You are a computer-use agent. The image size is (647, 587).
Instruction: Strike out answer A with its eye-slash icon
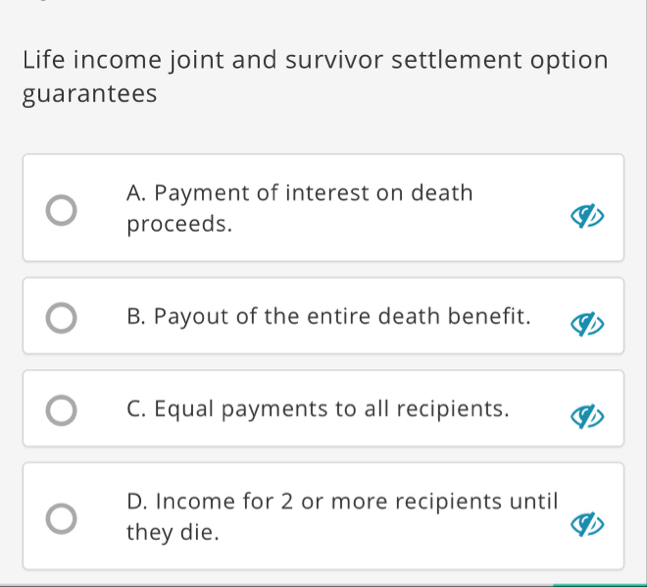[x=587, y=216]
